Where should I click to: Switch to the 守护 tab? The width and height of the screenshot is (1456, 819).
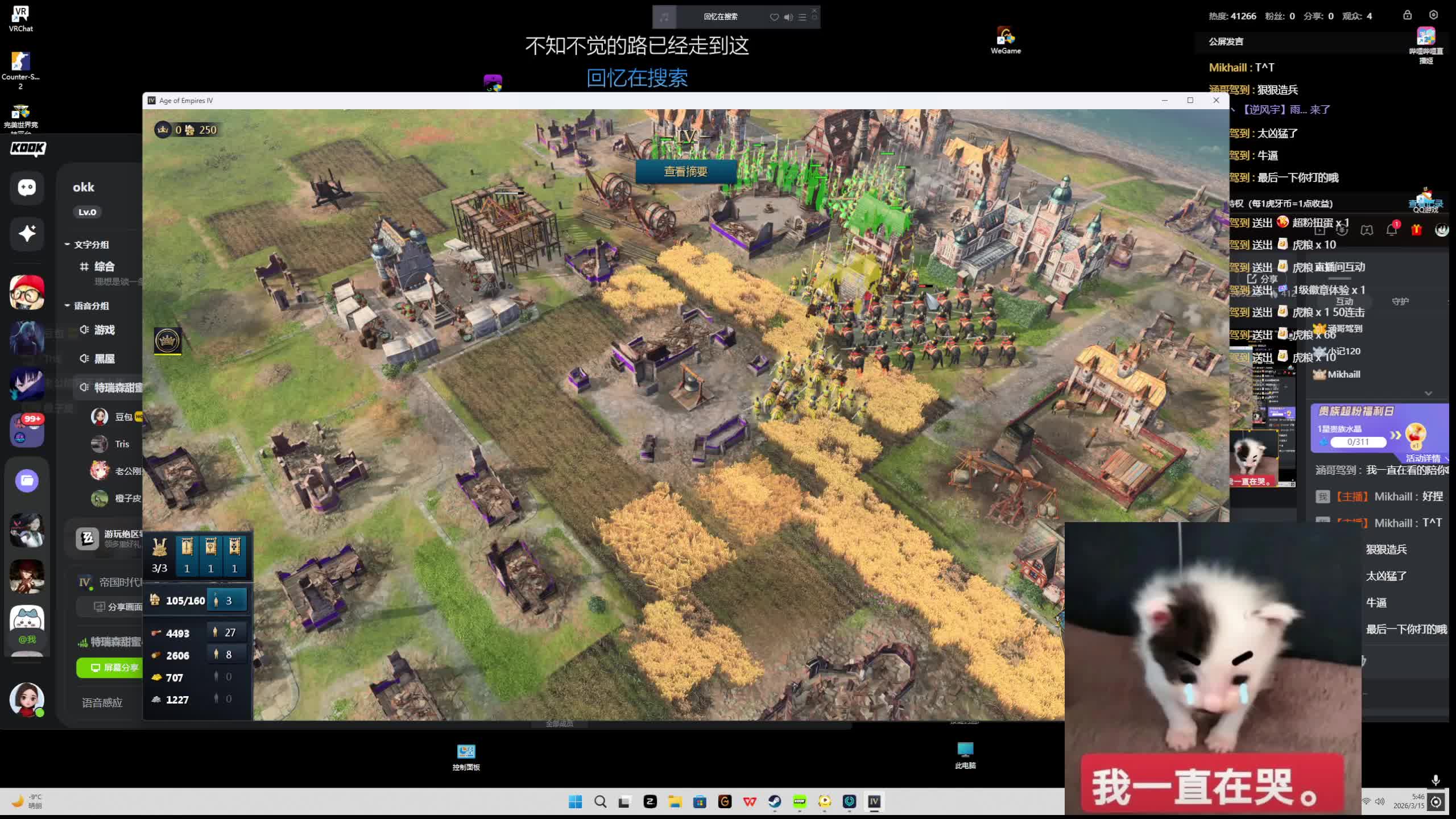pyautogui.click(x=1400, y=301)
